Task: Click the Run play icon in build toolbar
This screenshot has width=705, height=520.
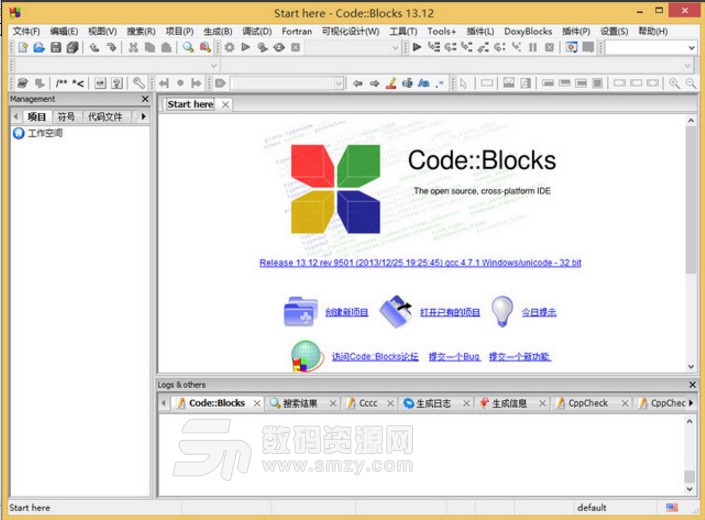Action: (x=245, y=47)
